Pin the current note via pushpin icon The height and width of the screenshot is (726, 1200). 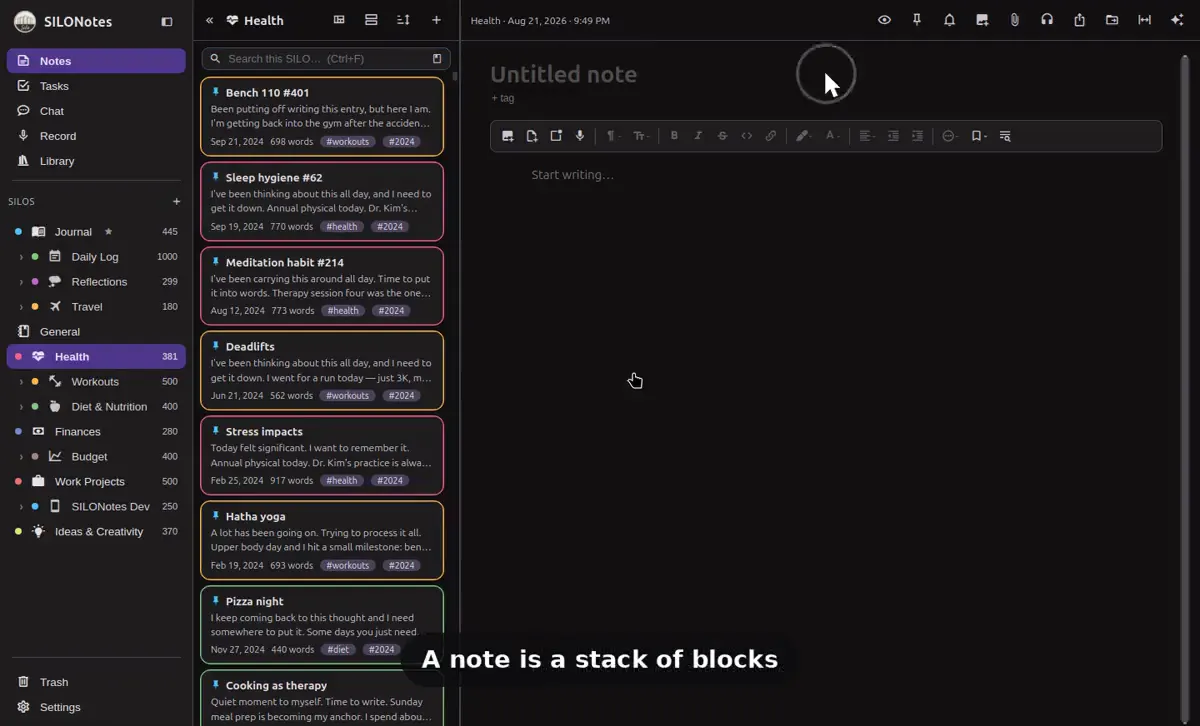pyautogui.click(x=917, y=20)
